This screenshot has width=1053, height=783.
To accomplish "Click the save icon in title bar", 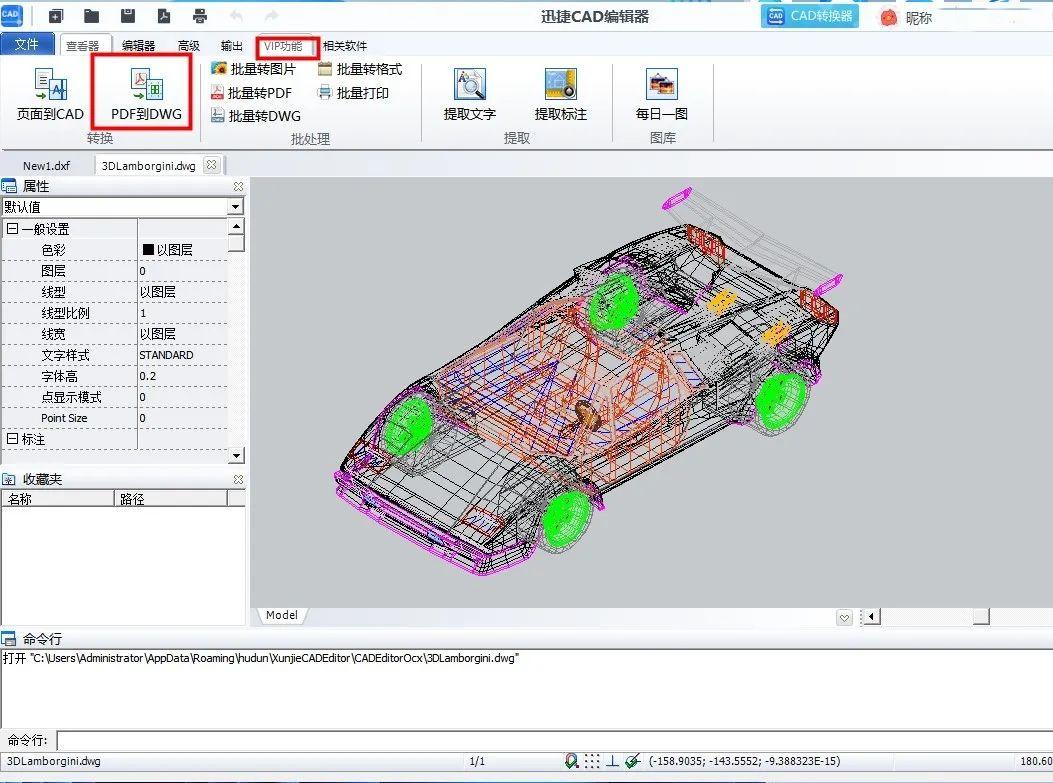I will coord(128,16).
